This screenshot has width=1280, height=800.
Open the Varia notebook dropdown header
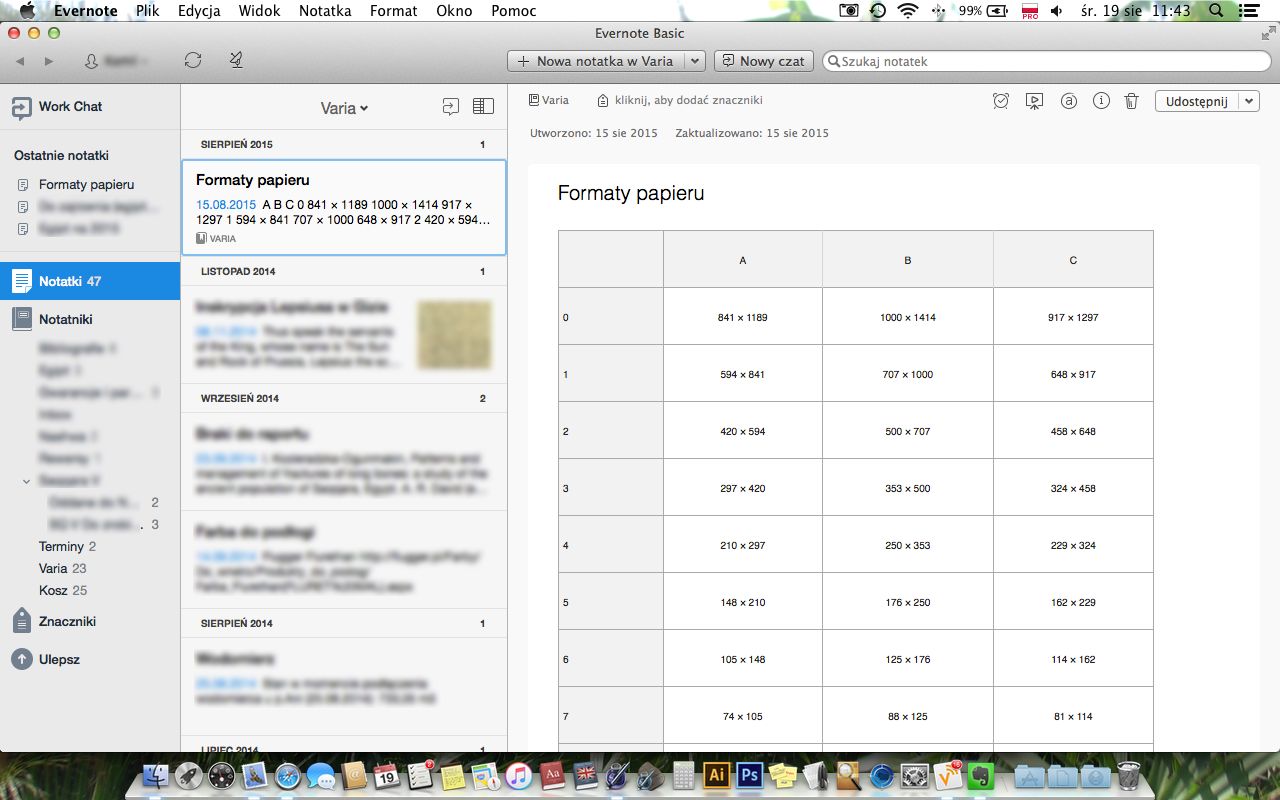coord(344,108)
